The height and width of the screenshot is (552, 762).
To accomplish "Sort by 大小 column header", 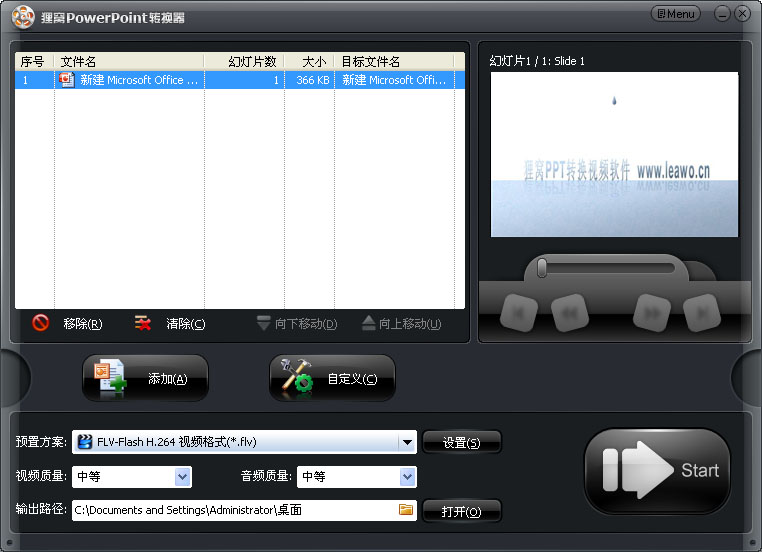I will click(309, 62).
